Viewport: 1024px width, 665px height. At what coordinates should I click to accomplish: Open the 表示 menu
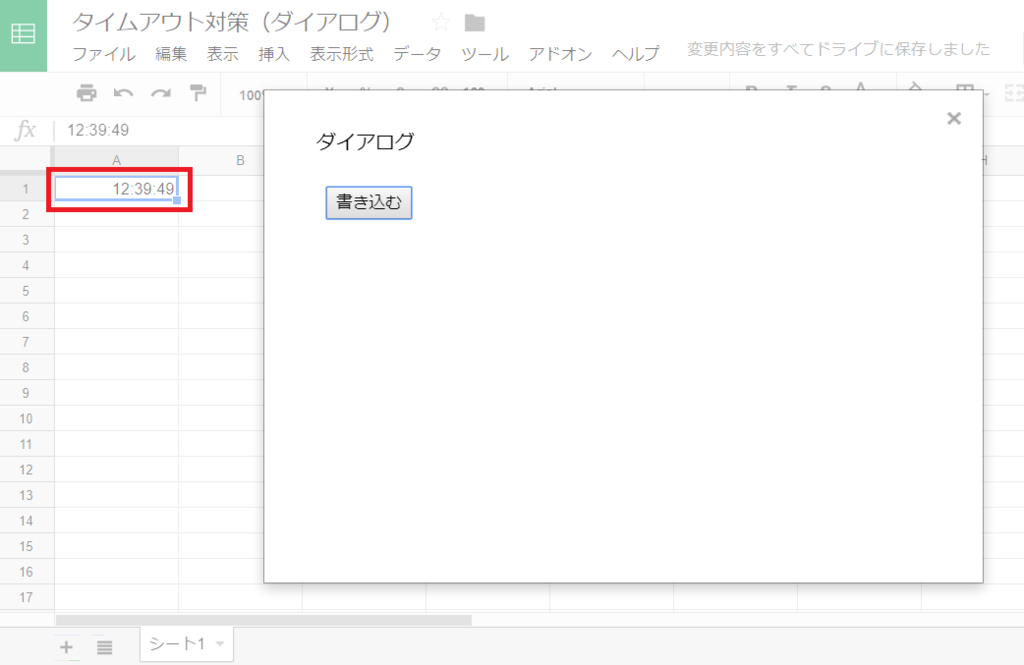coord(223,54)
